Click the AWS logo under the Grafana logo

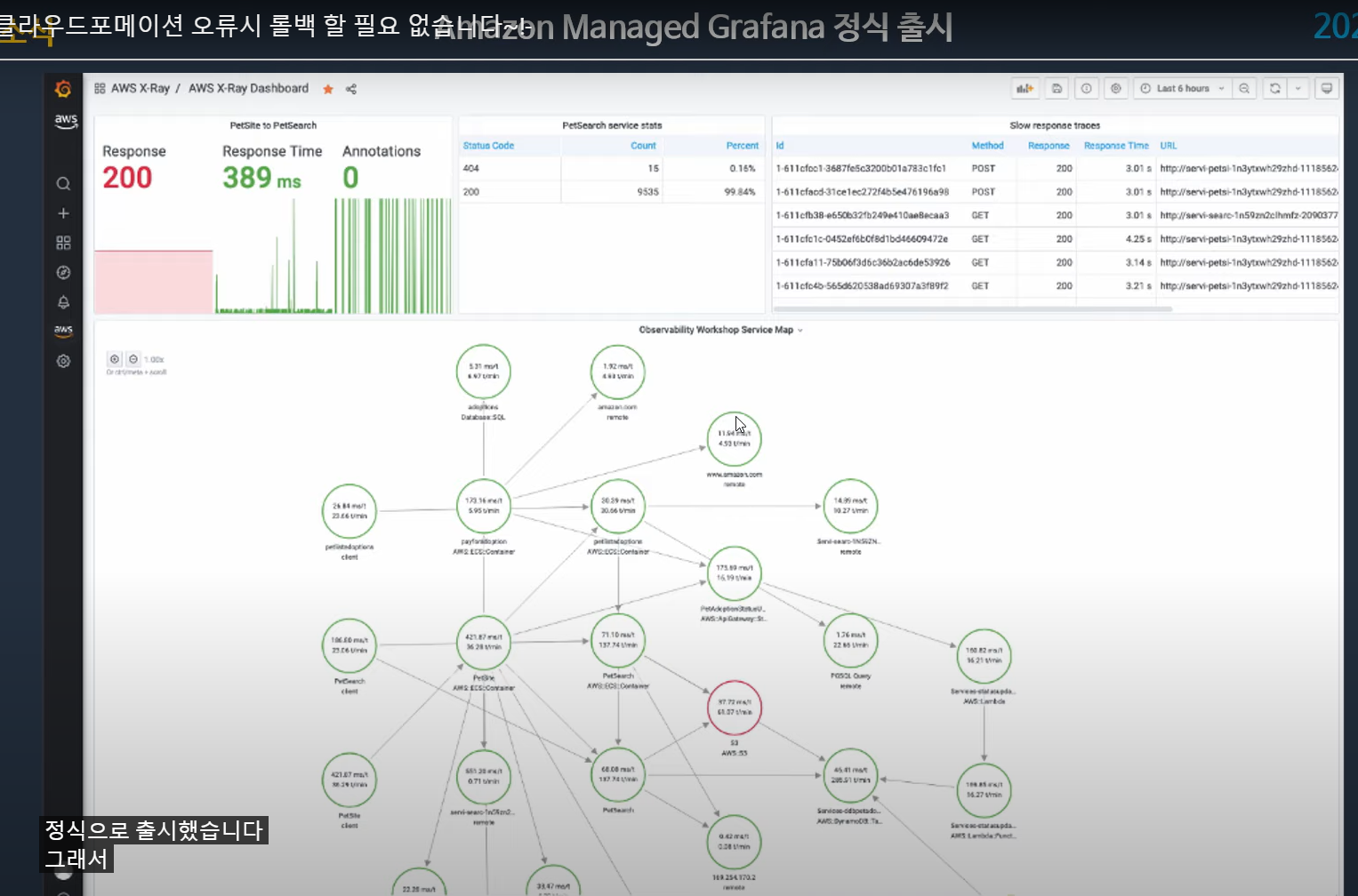(x=66, y=121)
